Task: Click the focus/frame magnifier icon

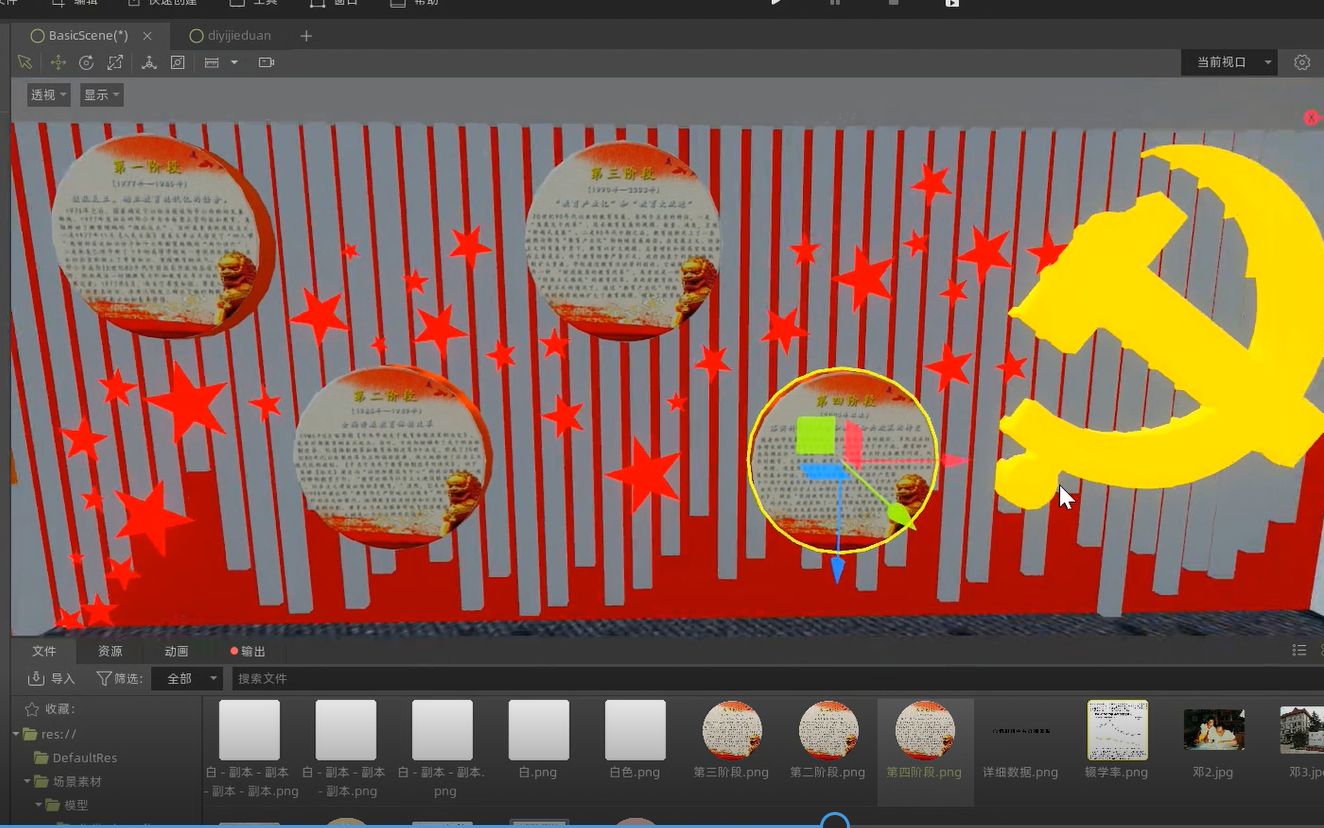Action: click(178, 62)
